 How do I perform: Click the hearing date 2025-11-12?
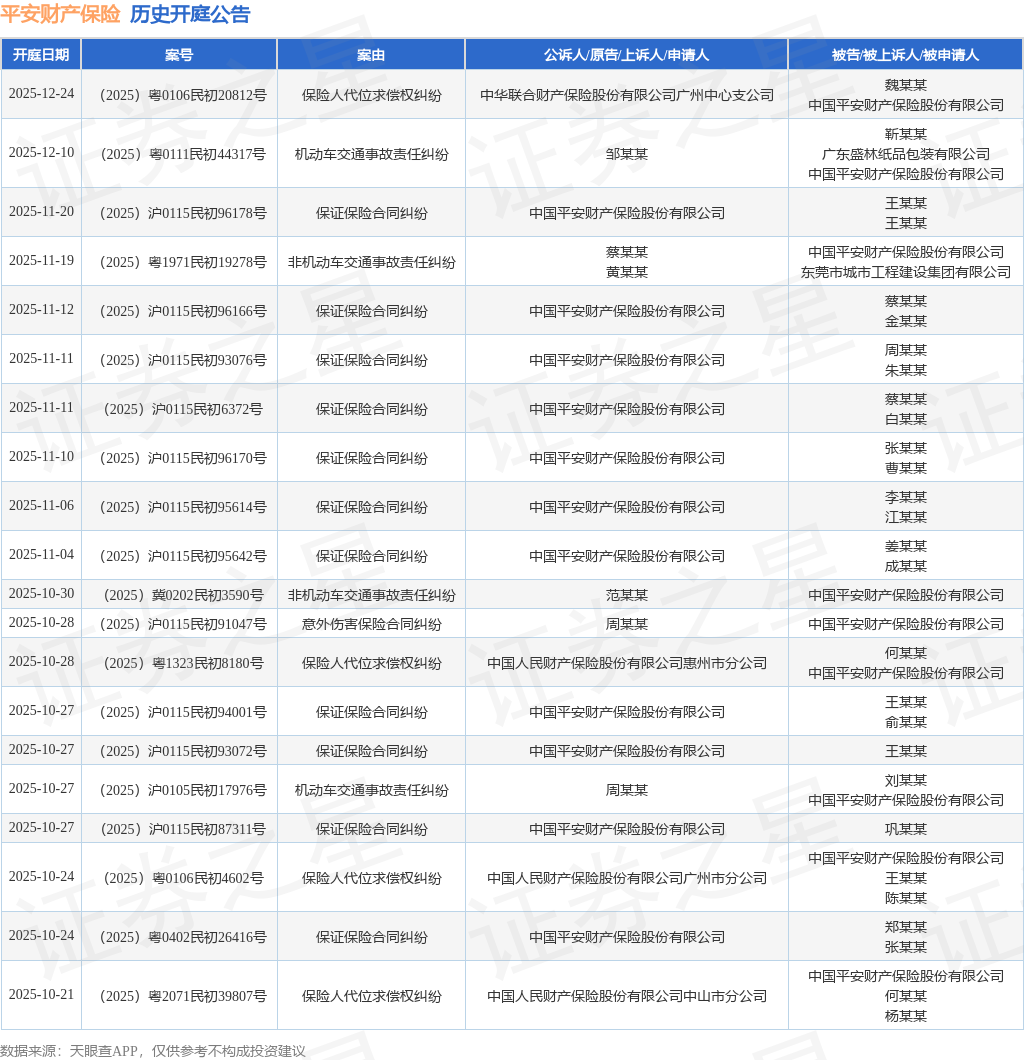pyautogui.click(x=41, y=309)
